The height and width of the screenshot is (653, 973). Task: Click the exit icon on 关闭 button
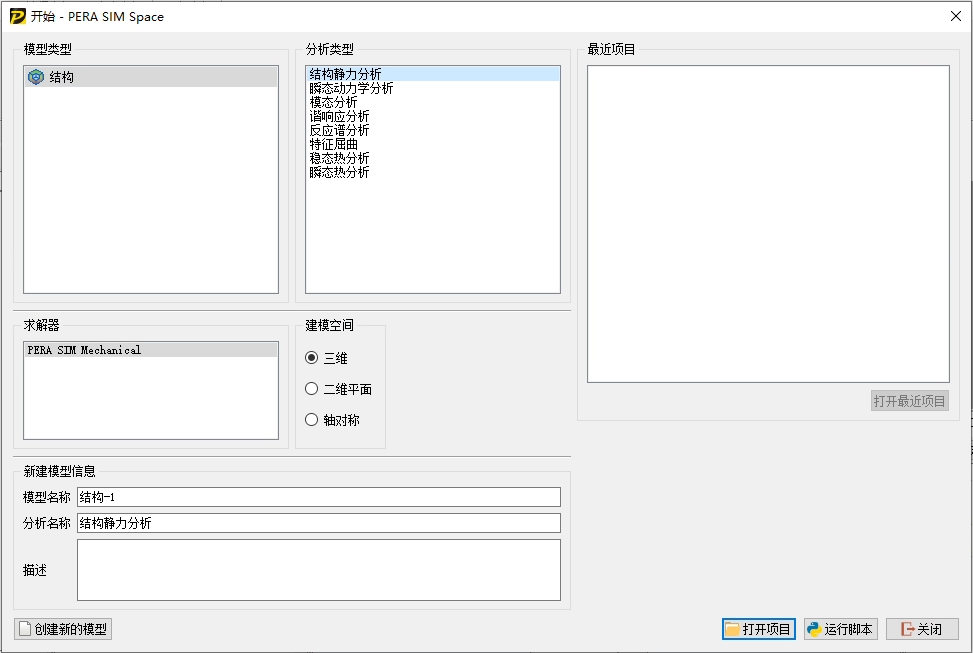[907, 629]
